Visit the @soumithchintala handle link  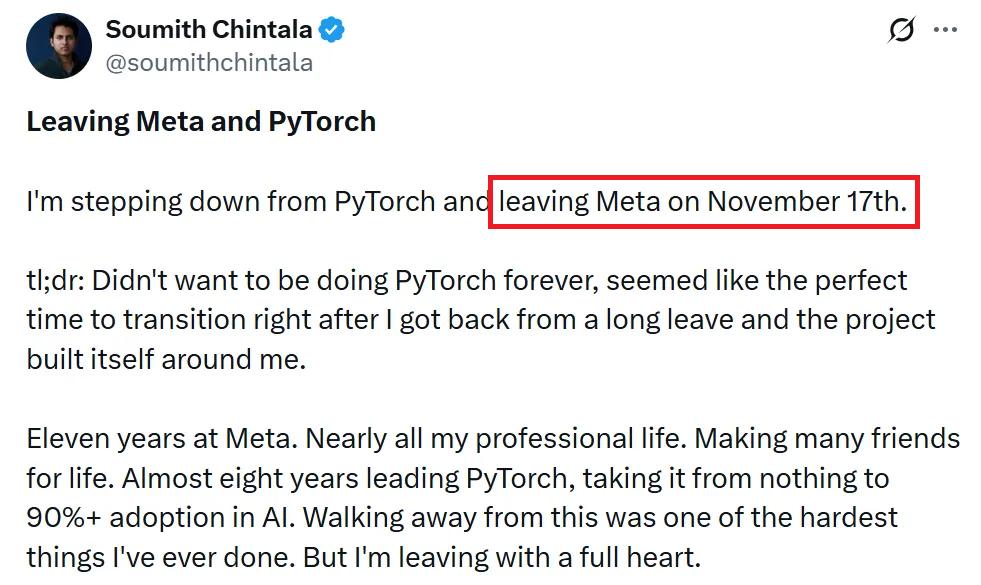pos(209,62)
